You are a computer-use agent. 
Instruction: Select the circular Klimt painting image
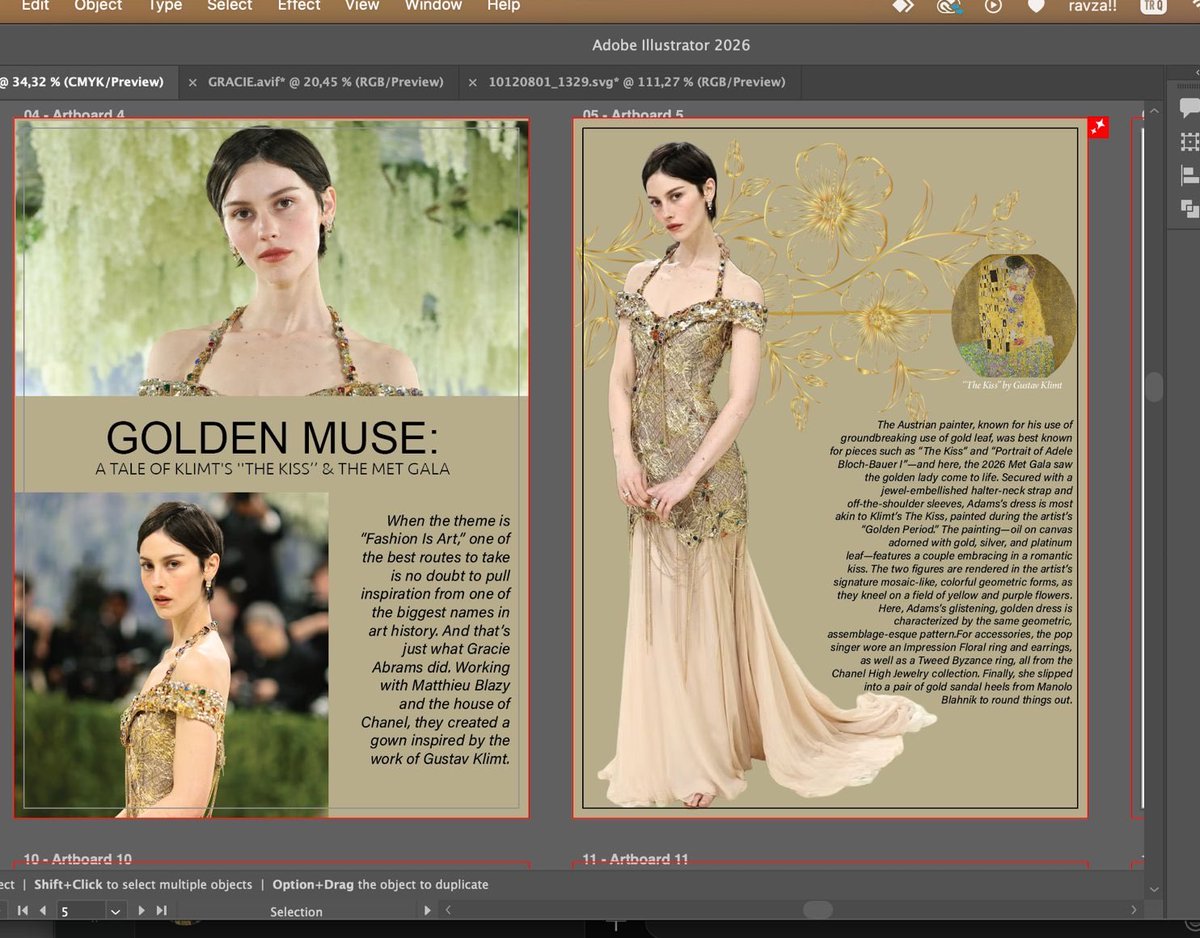1013,316
